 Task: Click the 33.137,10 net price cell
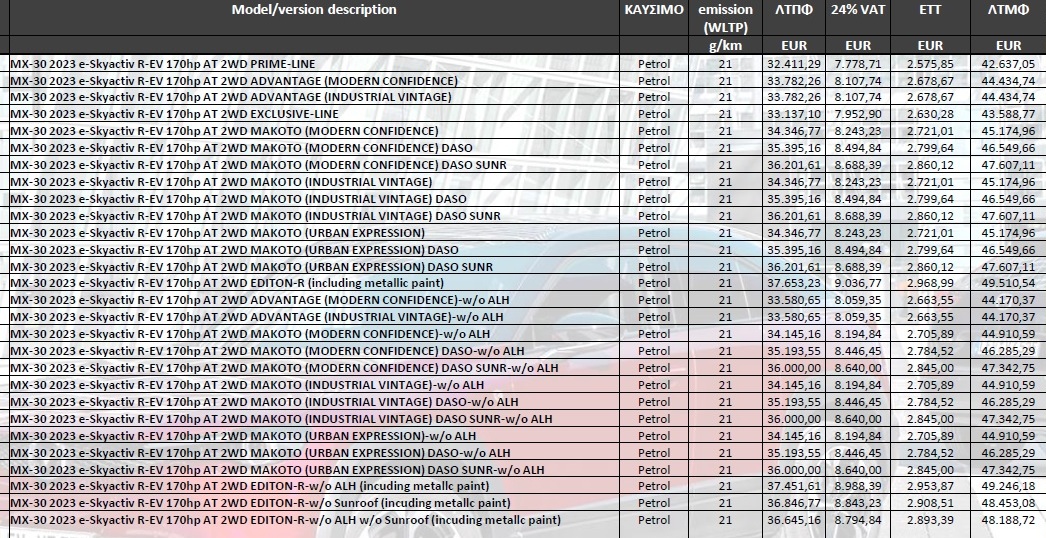(x=794, y=114)
